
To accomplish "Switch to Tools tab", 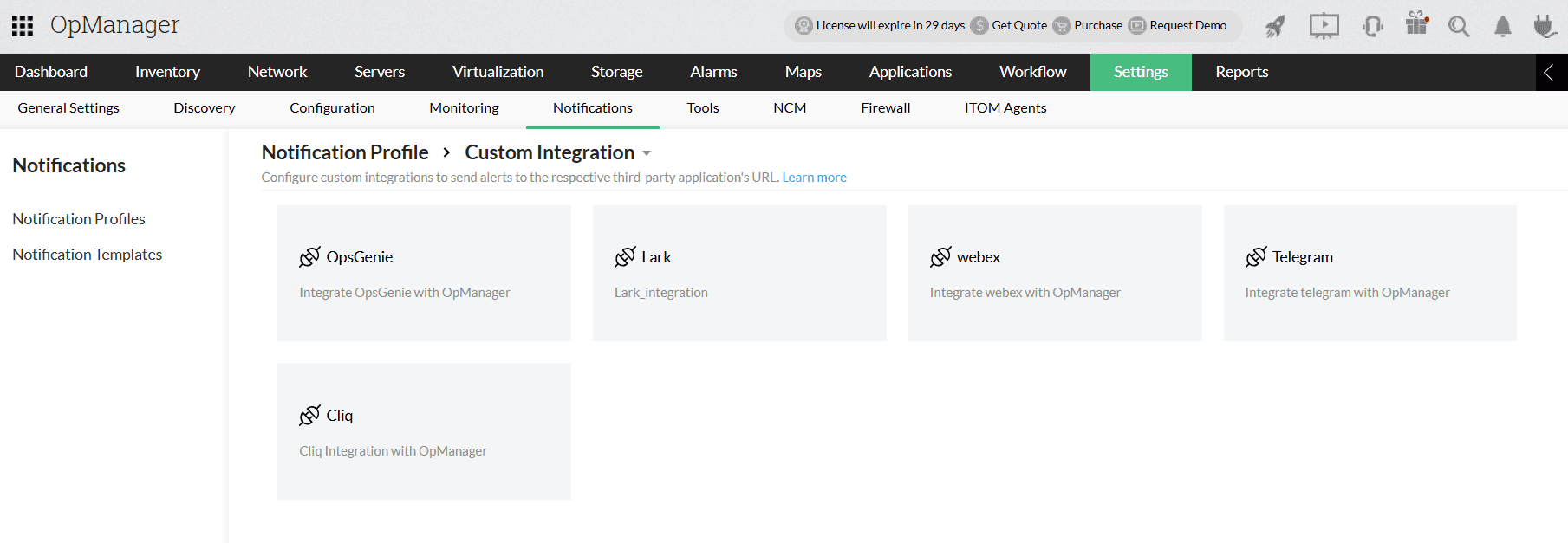I will coord(703,108).
